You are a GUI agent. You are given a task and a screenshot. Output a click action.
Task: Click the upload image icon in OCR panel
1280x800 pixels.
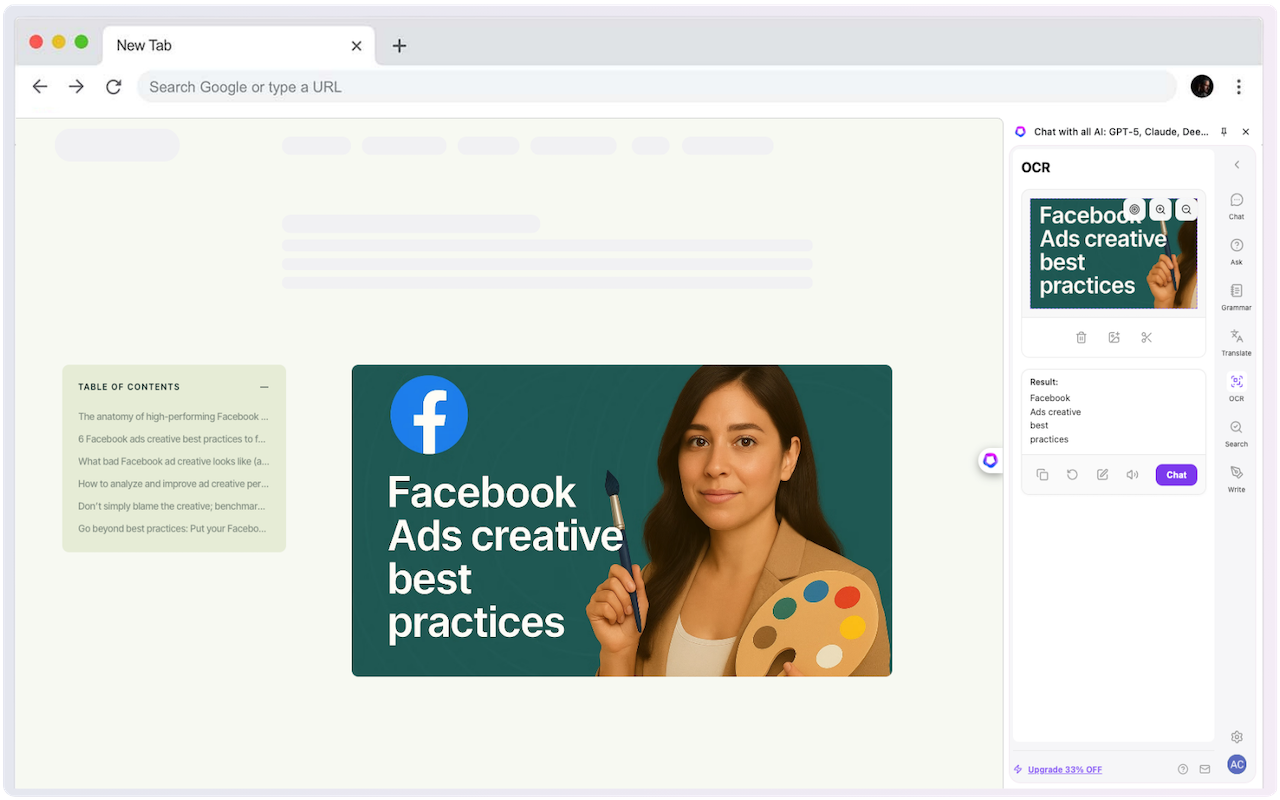tap(1114, 338)
